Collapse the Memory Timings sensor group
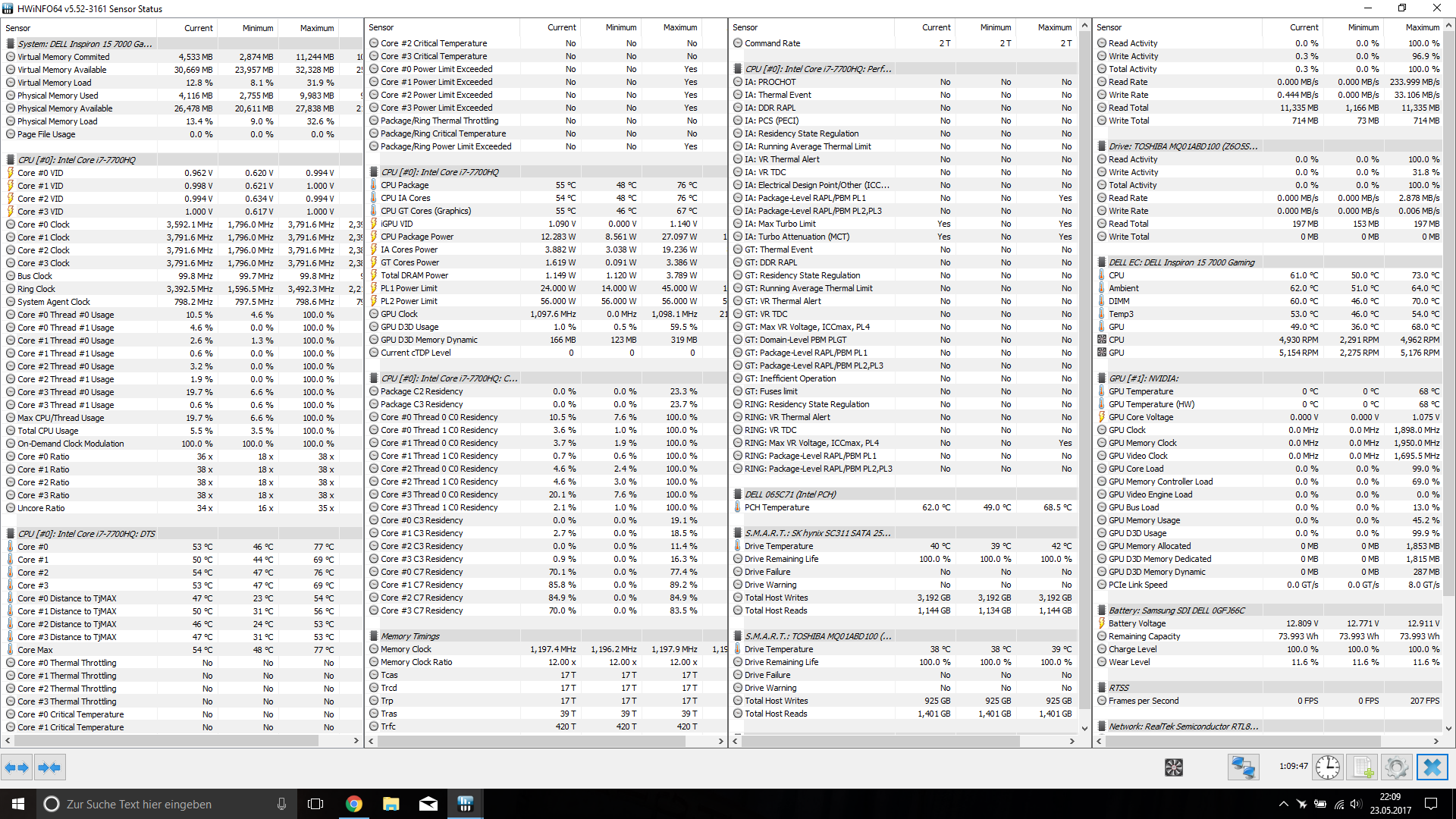Image resolution: width=1456 pixels, height=819 pixels. pos(409,636)
